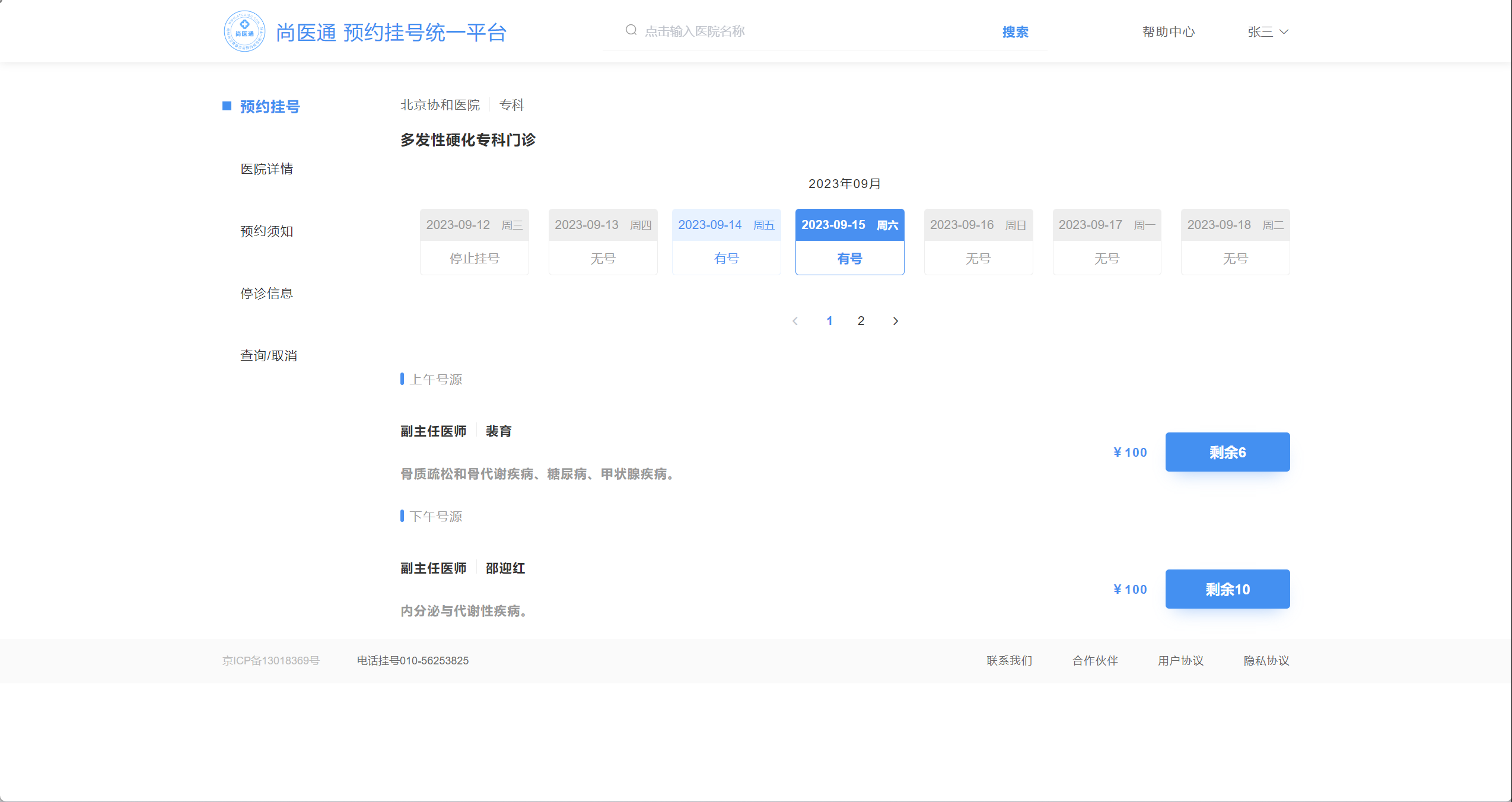Click 专科 breadcrumb text
Image resolution: width=1512 pixels, height=802 pixels.
[x=512, y=105]
